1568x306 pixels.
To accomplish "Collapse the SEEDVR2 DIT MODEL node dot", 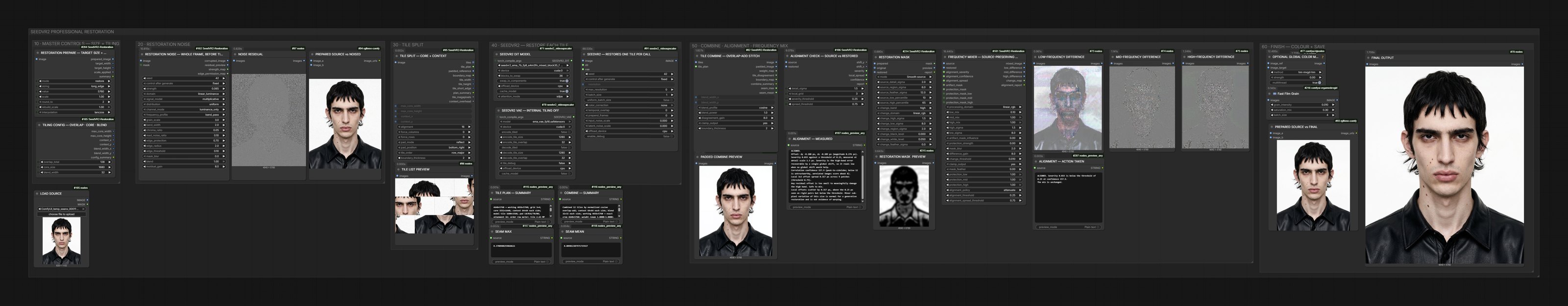I will click(x=497, y=54).
